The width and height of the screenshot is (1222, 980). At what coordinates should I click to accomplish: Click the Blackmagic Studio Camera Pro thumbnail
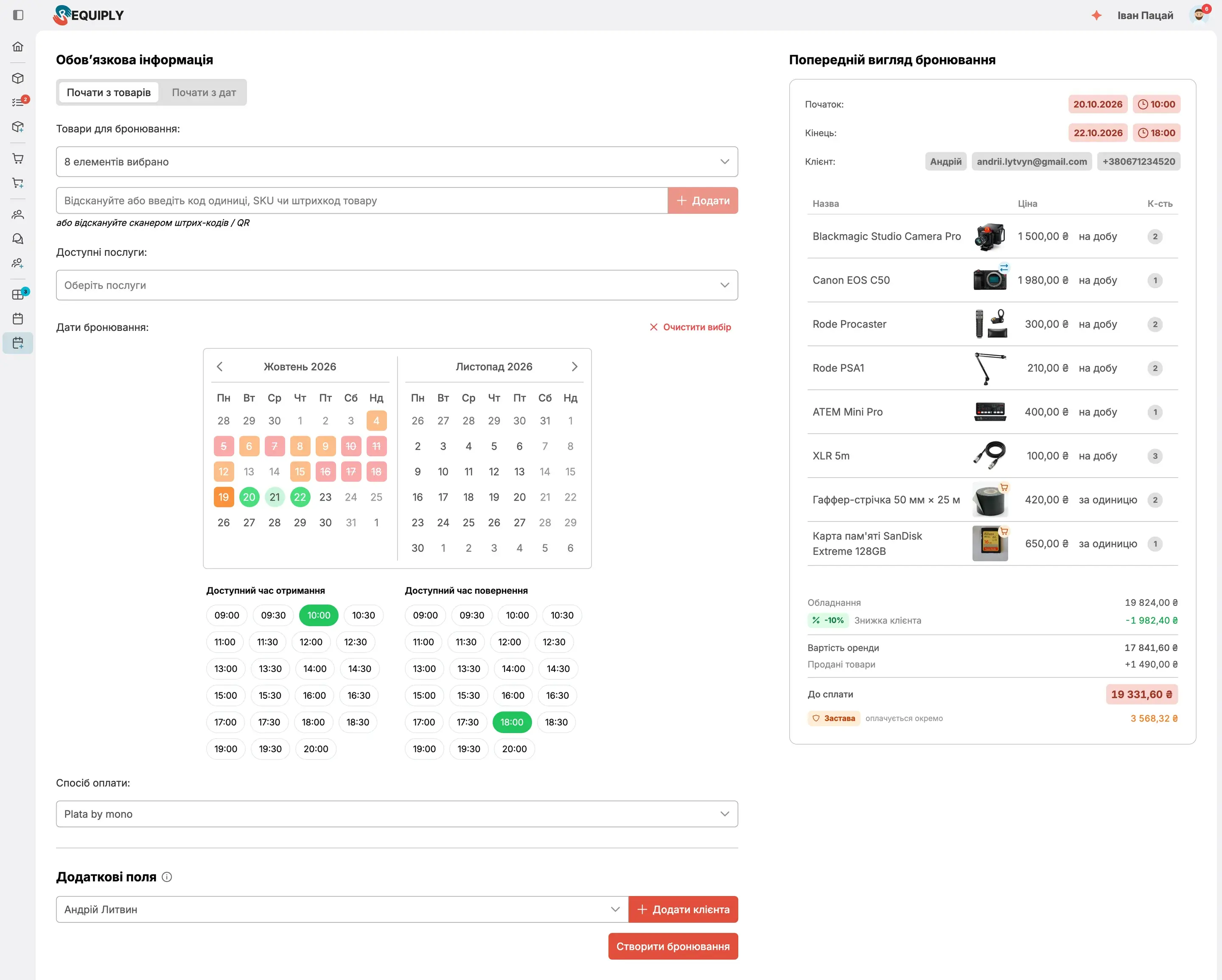click(x=989, y=236)
